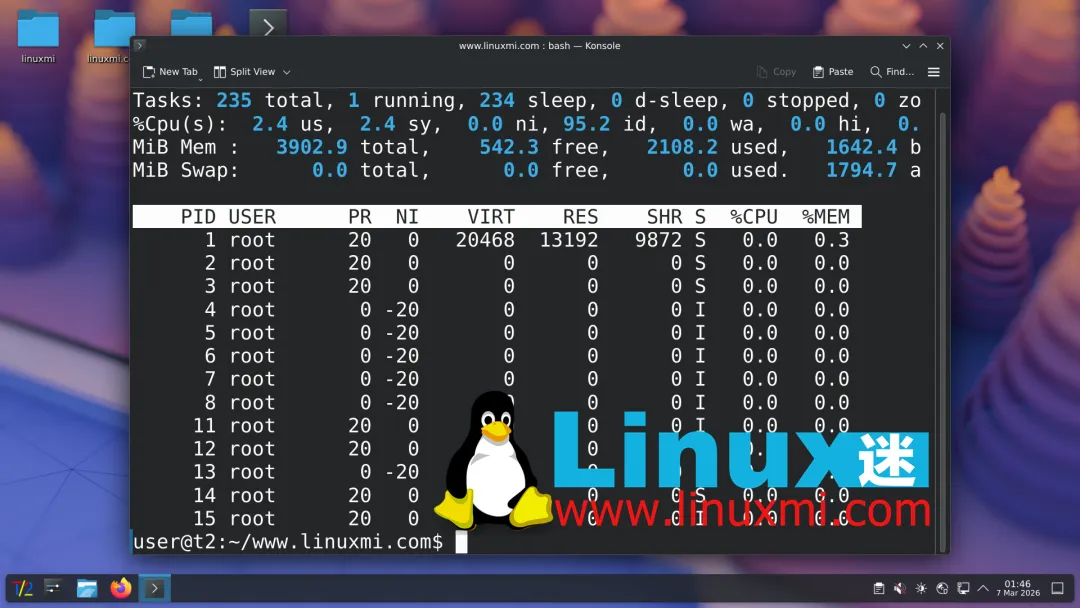Click the Split View button
Screen dimensions: 1080x608
[245, 72]
